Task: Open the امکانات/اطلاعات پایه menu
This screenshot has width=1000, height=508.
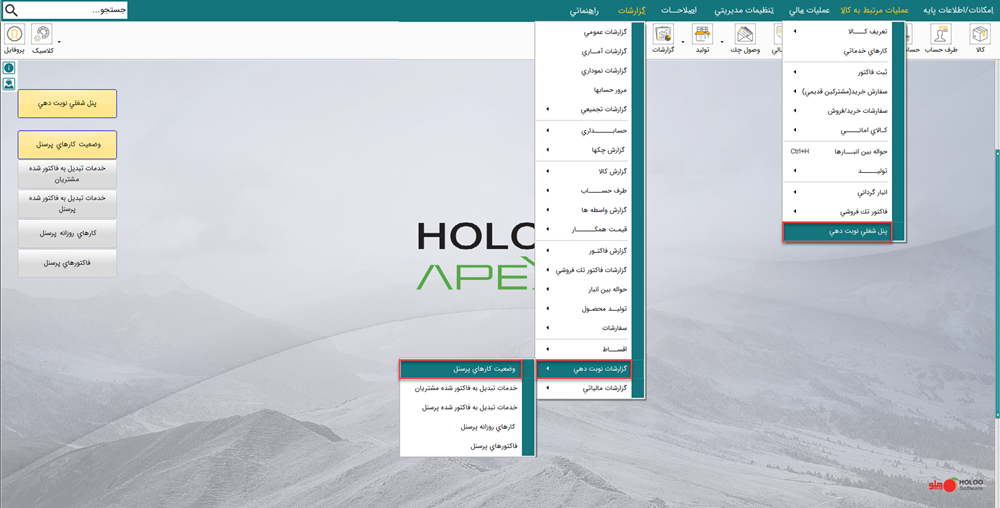Action: tap(959, 11)
